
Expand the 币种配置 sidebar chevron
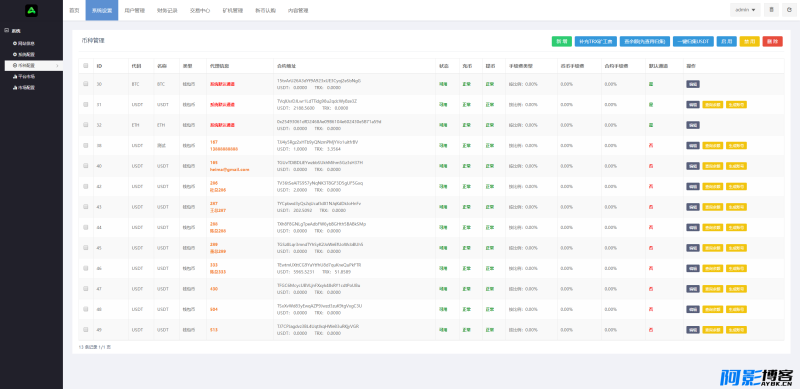point(57,66)
